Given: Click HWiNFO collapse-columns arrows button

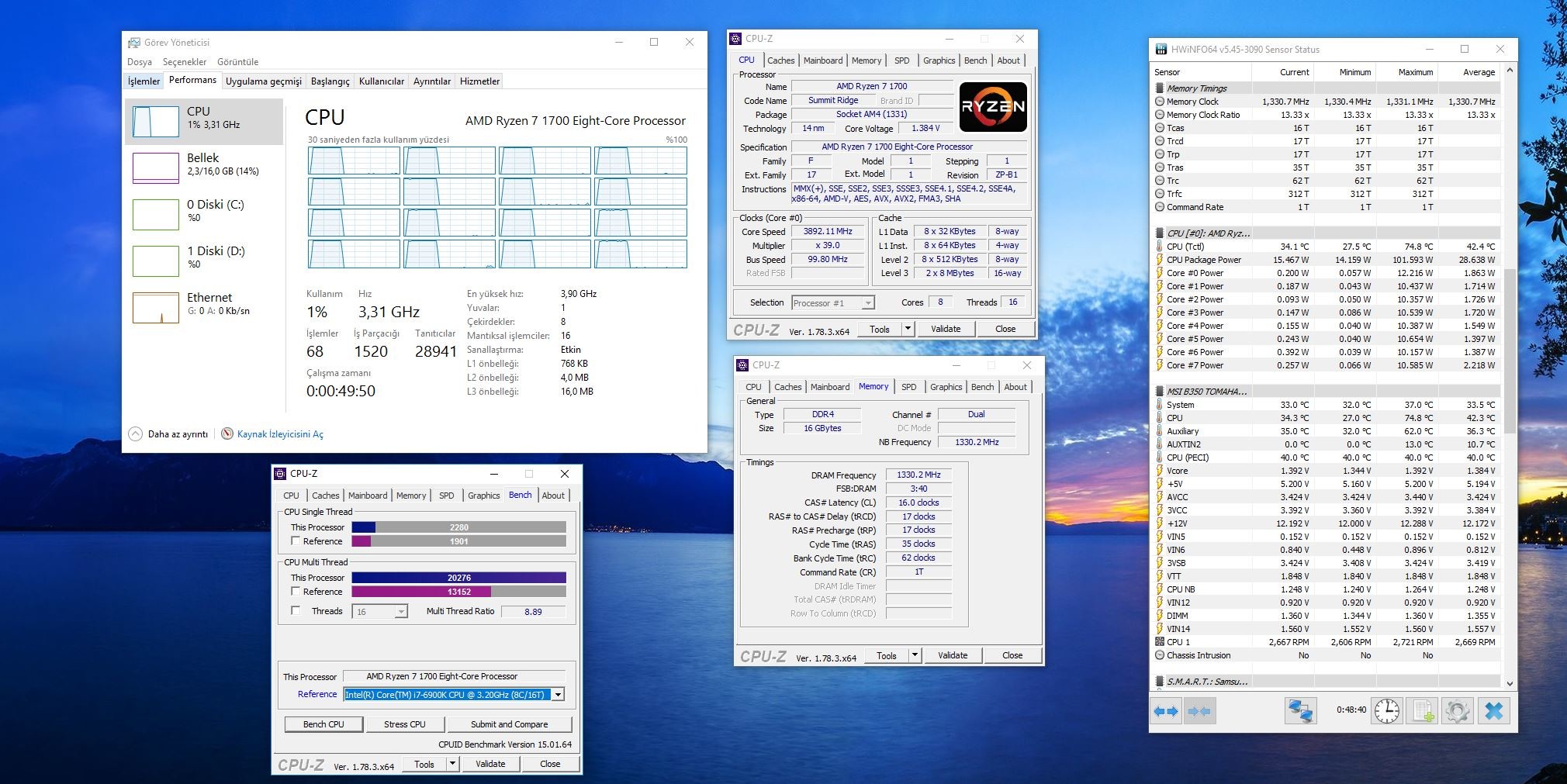Looking at the screenshot, I should (1199, 711).
